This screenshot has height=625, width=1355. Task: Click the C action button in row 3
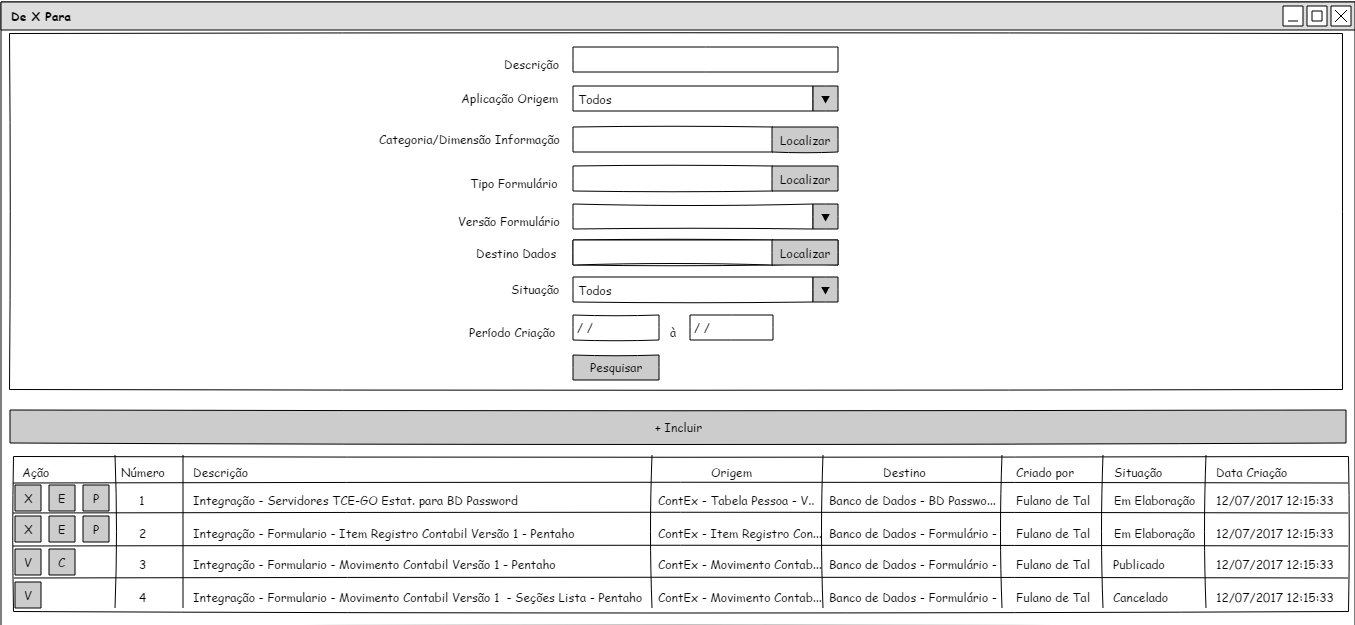coord(62,563)
